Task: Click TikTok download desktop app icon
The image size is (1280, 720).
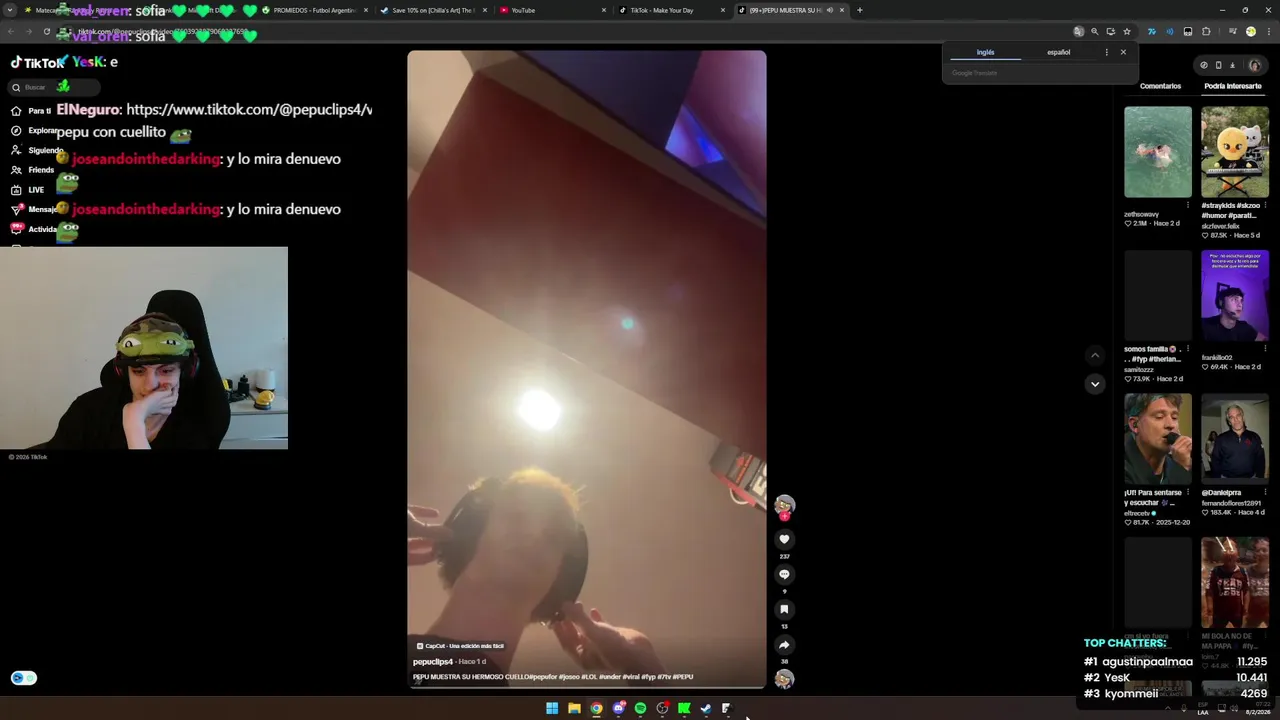Action: coord(1232,65)
